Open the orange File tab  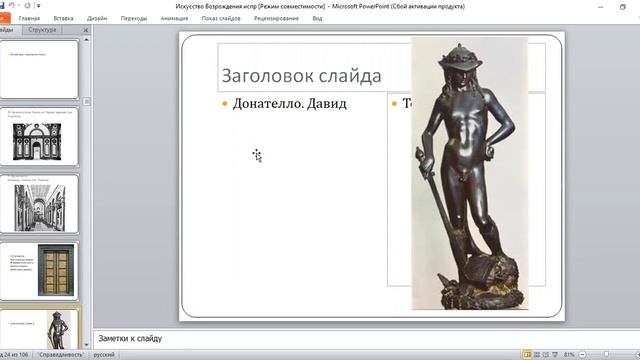[x=4, y=18]
